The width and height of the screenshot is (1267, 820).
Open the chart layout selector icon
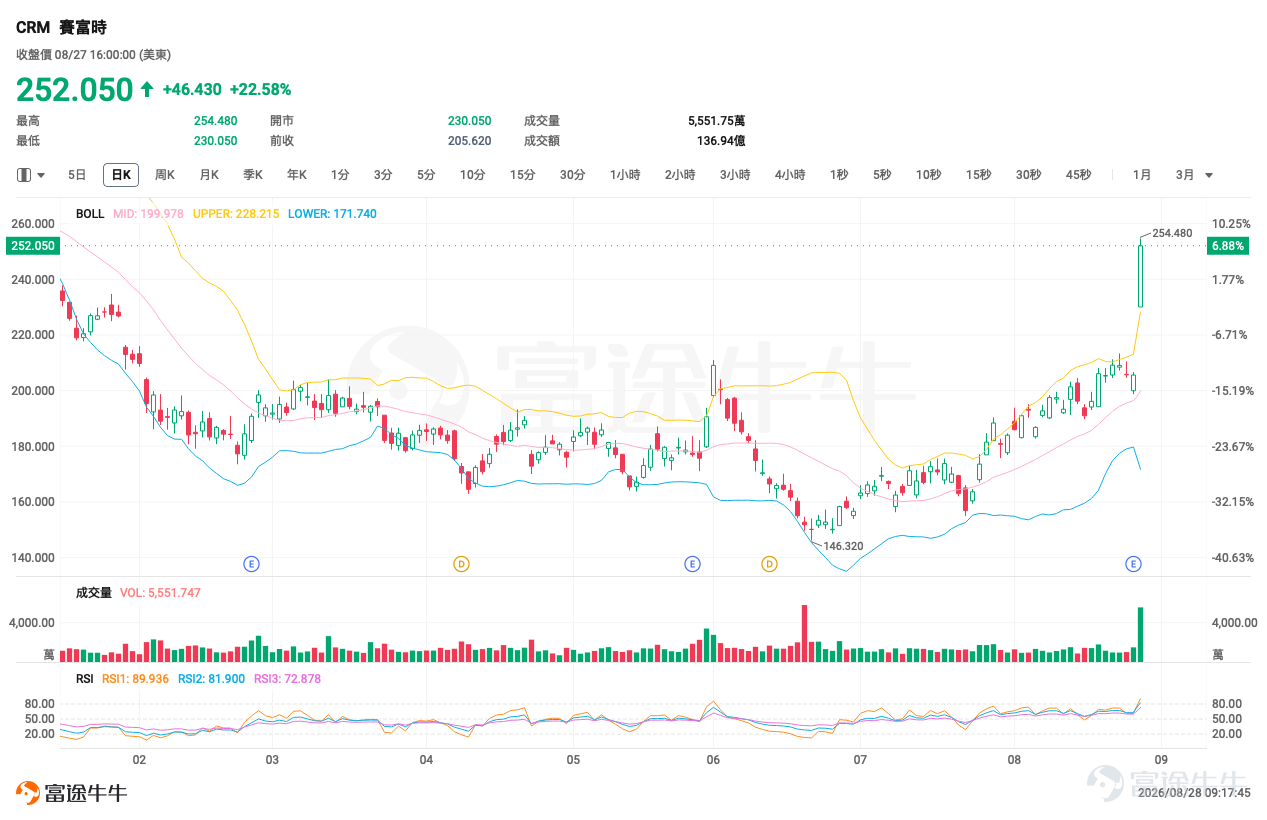pyautogui.click(x=24, y=175)
